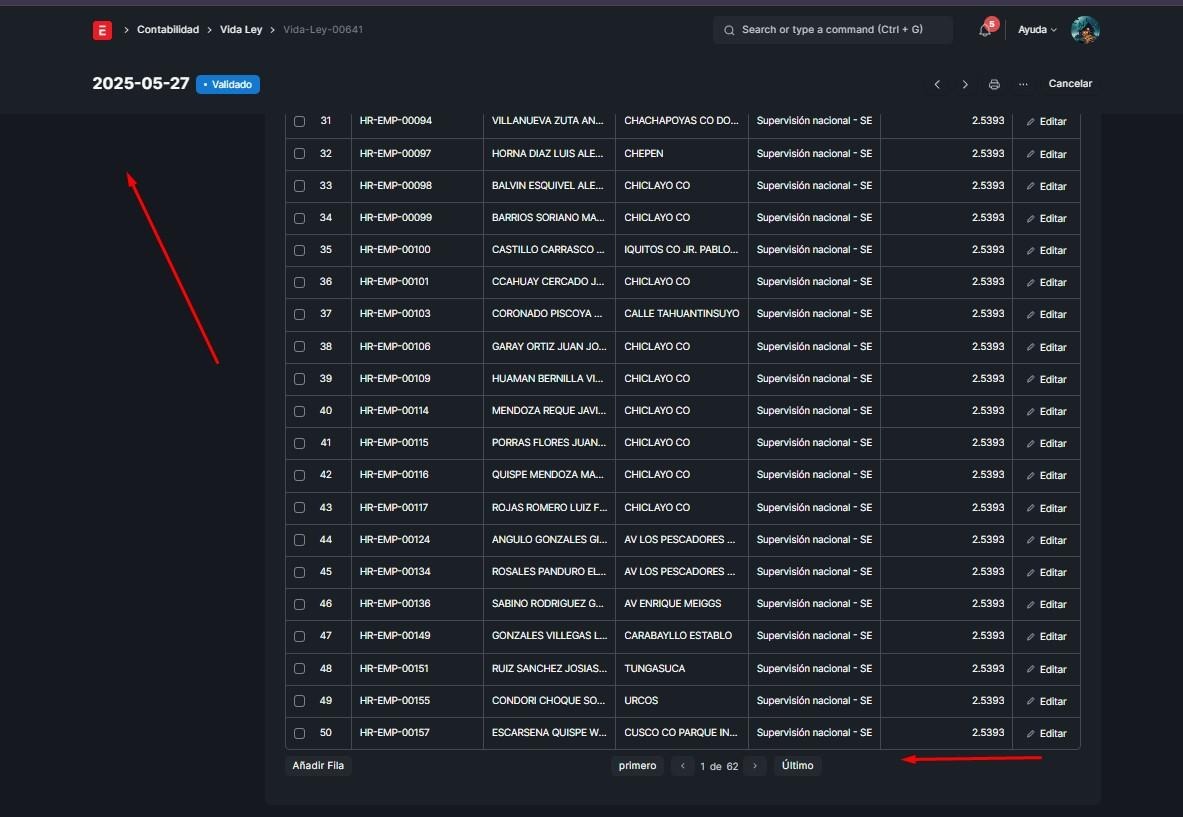
Task: Go to previous table page arrow
Action: coord(683,766)
